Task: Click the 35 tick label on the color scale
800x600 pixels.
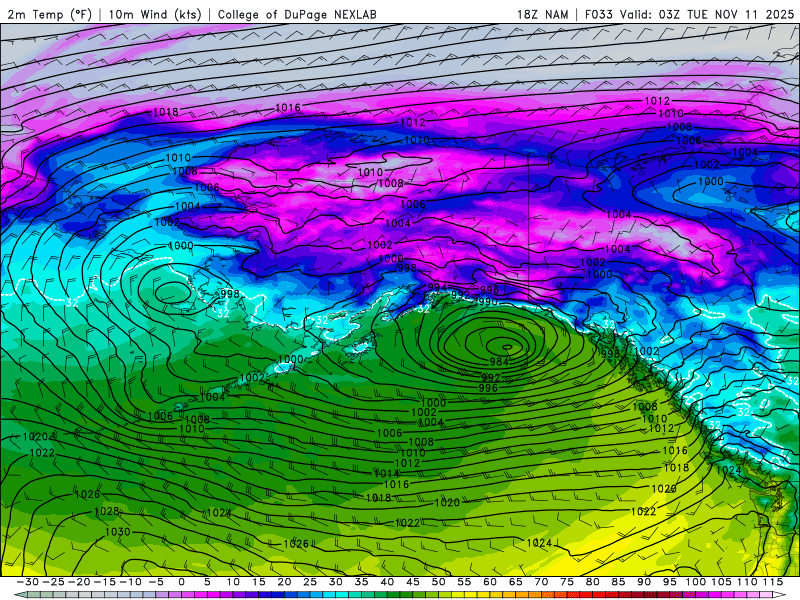Action: coord(361,582)
